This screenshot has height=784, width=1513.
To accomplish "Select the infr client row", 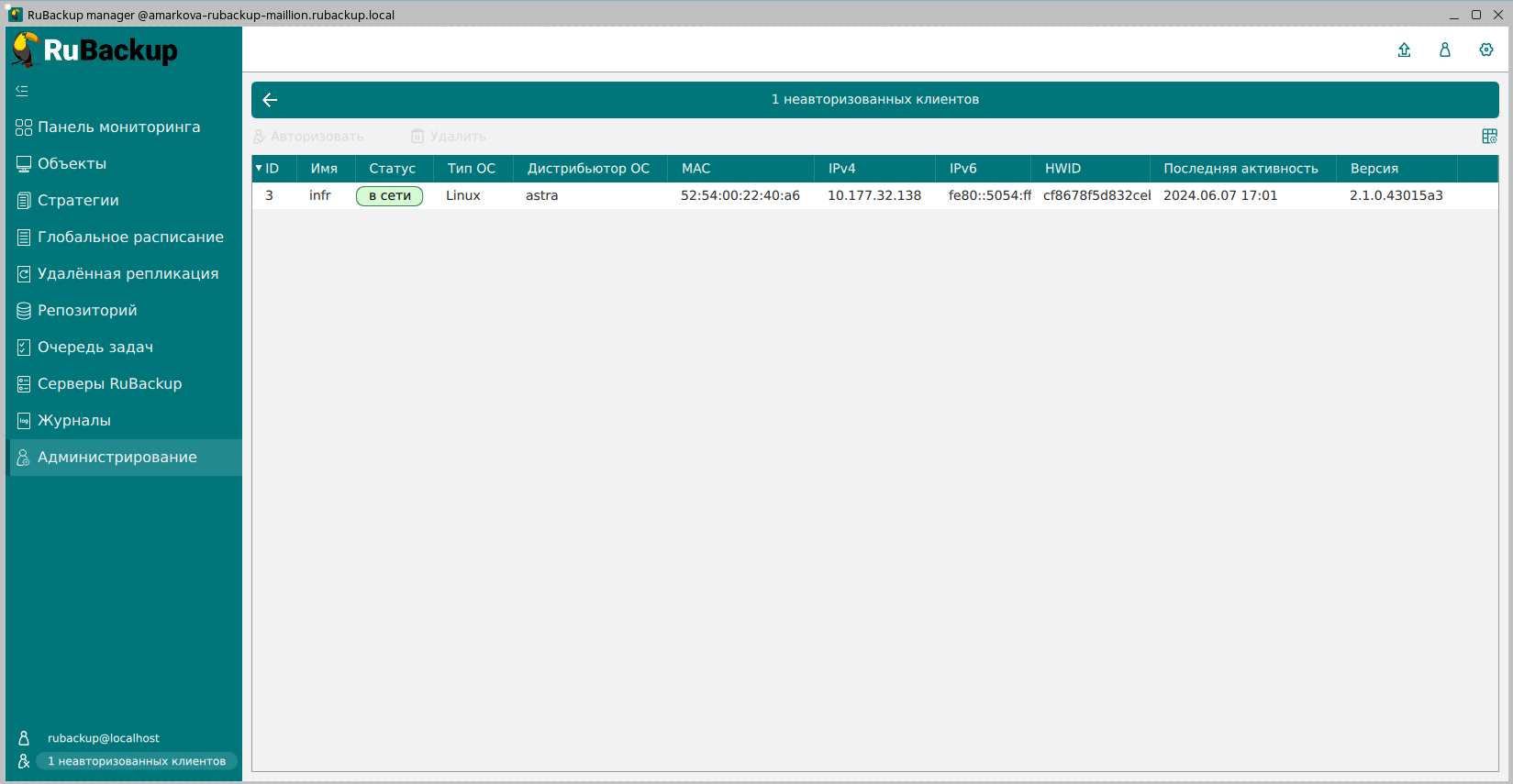I will click(320, 195).
